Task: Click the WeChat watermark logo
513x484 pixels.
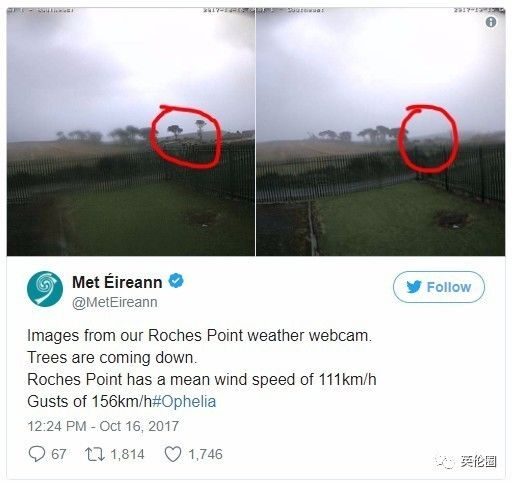Action: coord(445,462)
